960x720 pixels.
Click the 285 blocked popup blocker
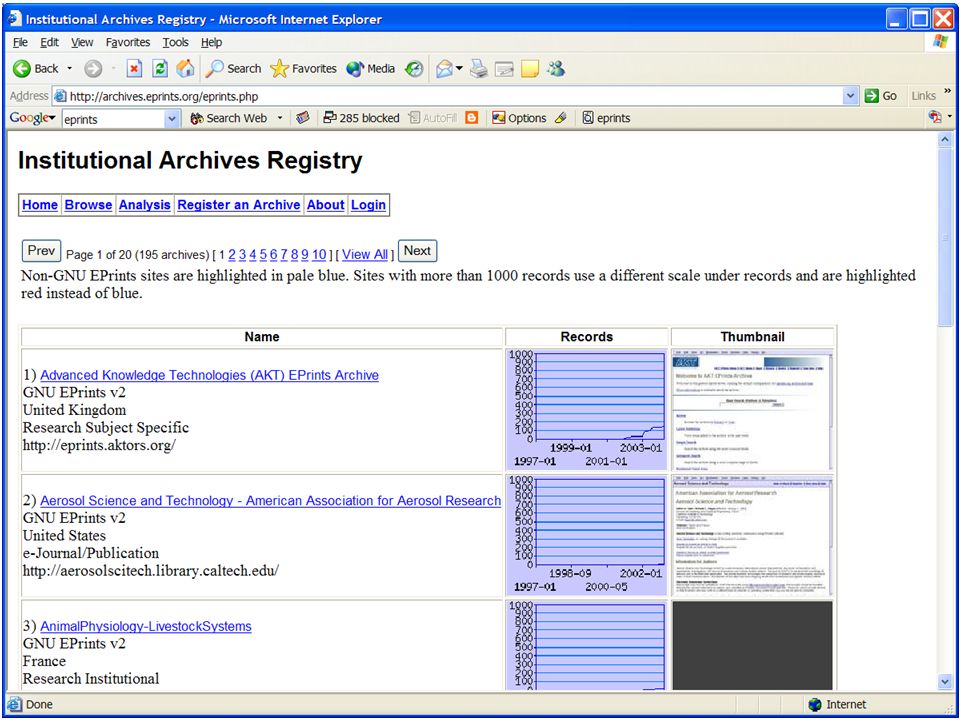pyautogui.click(x=361, y=118)
